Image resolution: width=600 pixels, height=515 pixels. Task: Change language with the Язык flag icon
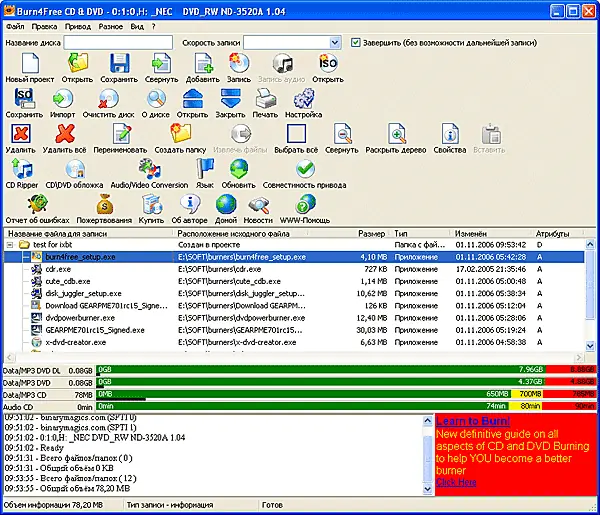tap(205, 169)
